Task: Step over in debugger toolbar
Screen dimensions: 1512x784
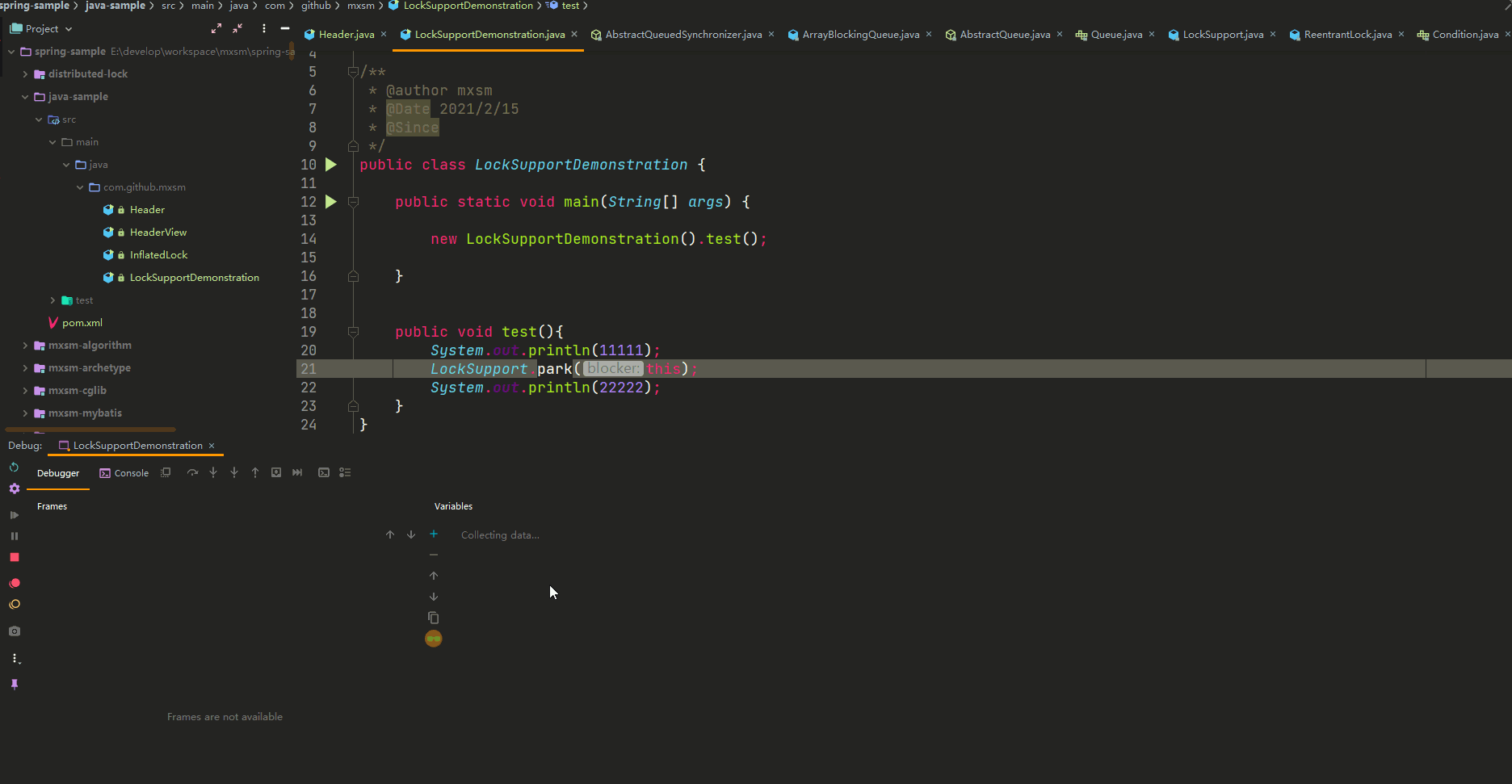Action: coord(192,473)
